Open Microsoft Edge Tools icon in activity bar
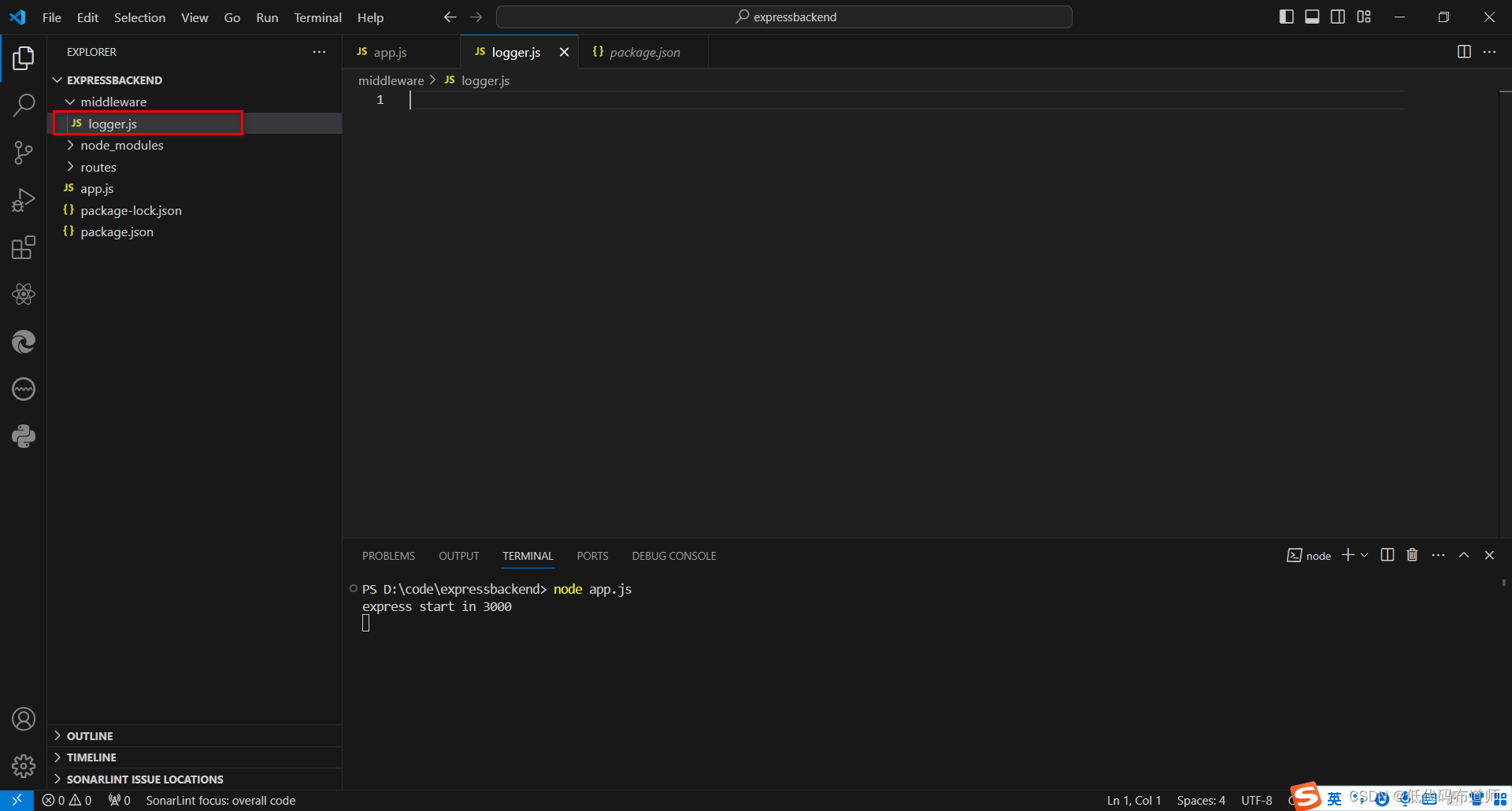Viewport: 1512px width, 811px height. (24, 342)
